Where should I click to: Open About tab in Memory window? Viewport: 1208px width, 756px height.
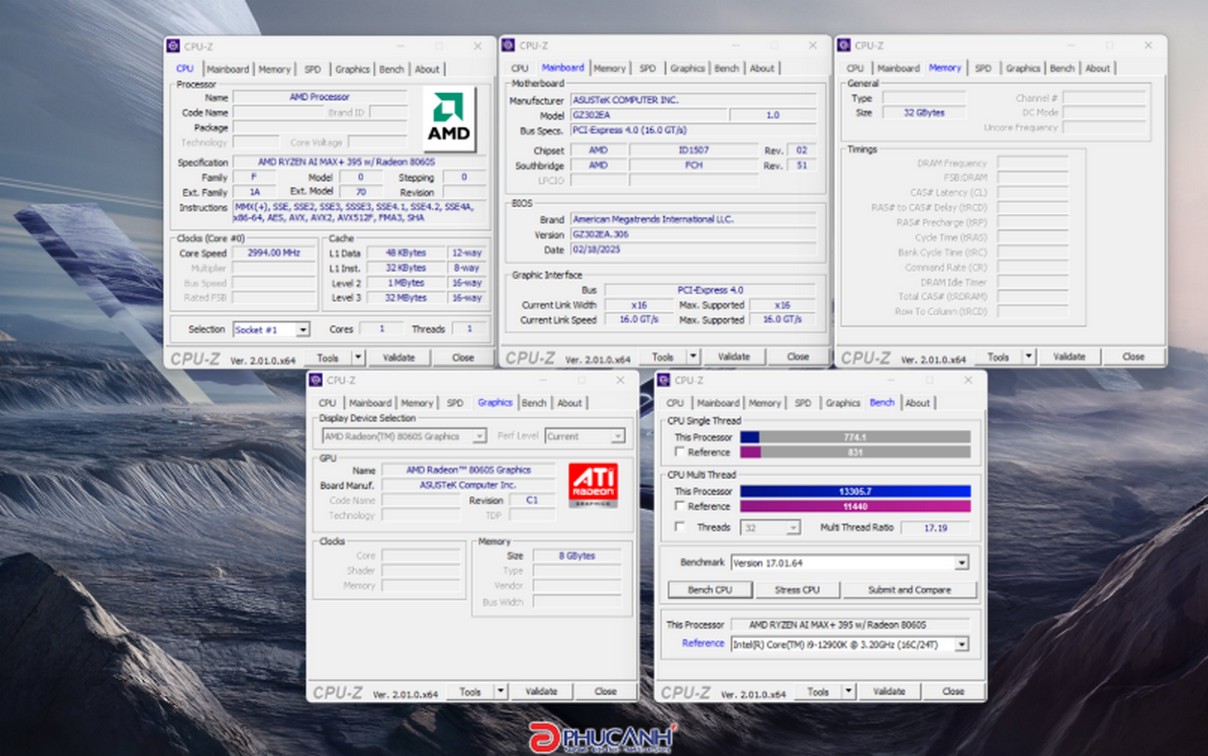[1097, 69]
